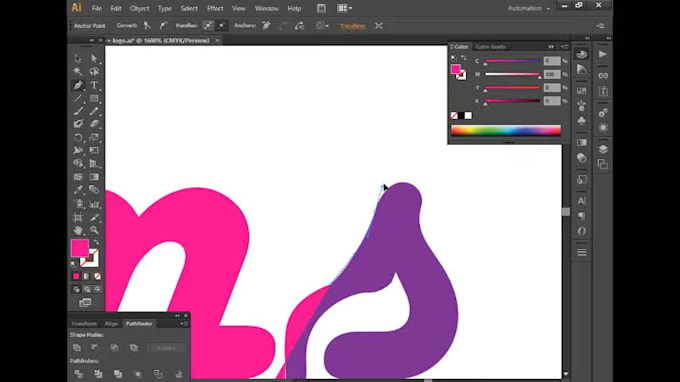680x382 pixels.
Task: Open control bar options menu
Action: point(600,26)
